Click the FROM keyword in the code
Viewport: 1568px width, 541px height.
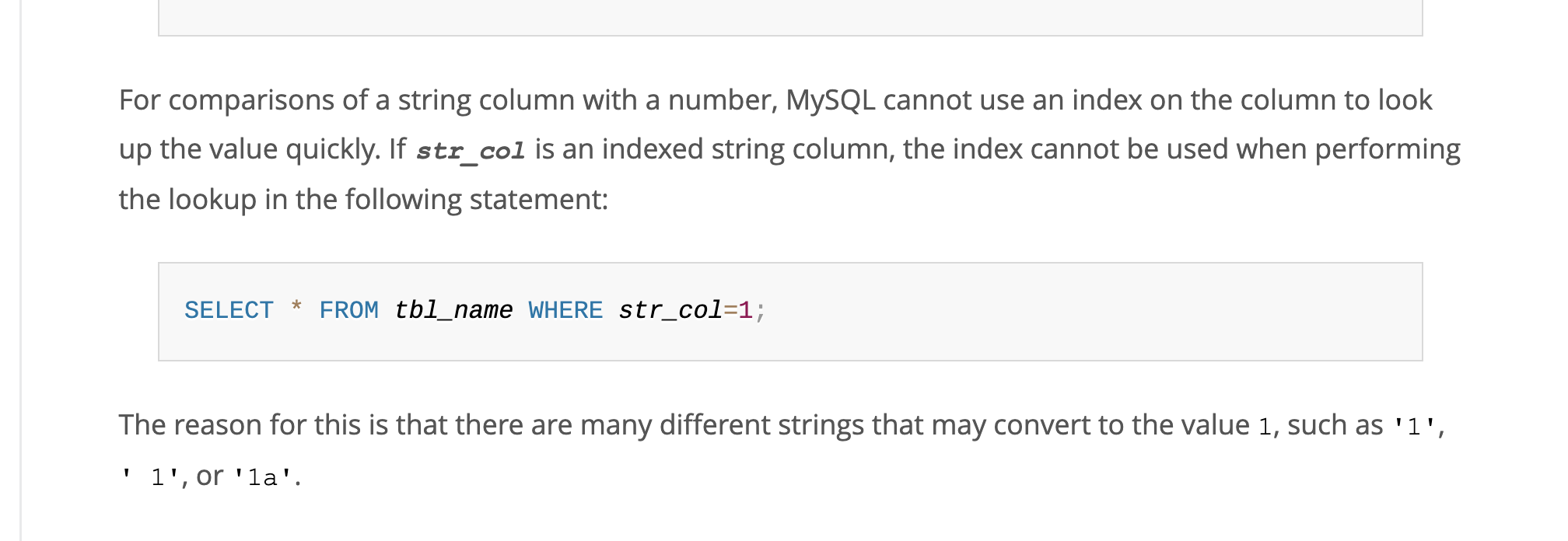click(348, 310)
